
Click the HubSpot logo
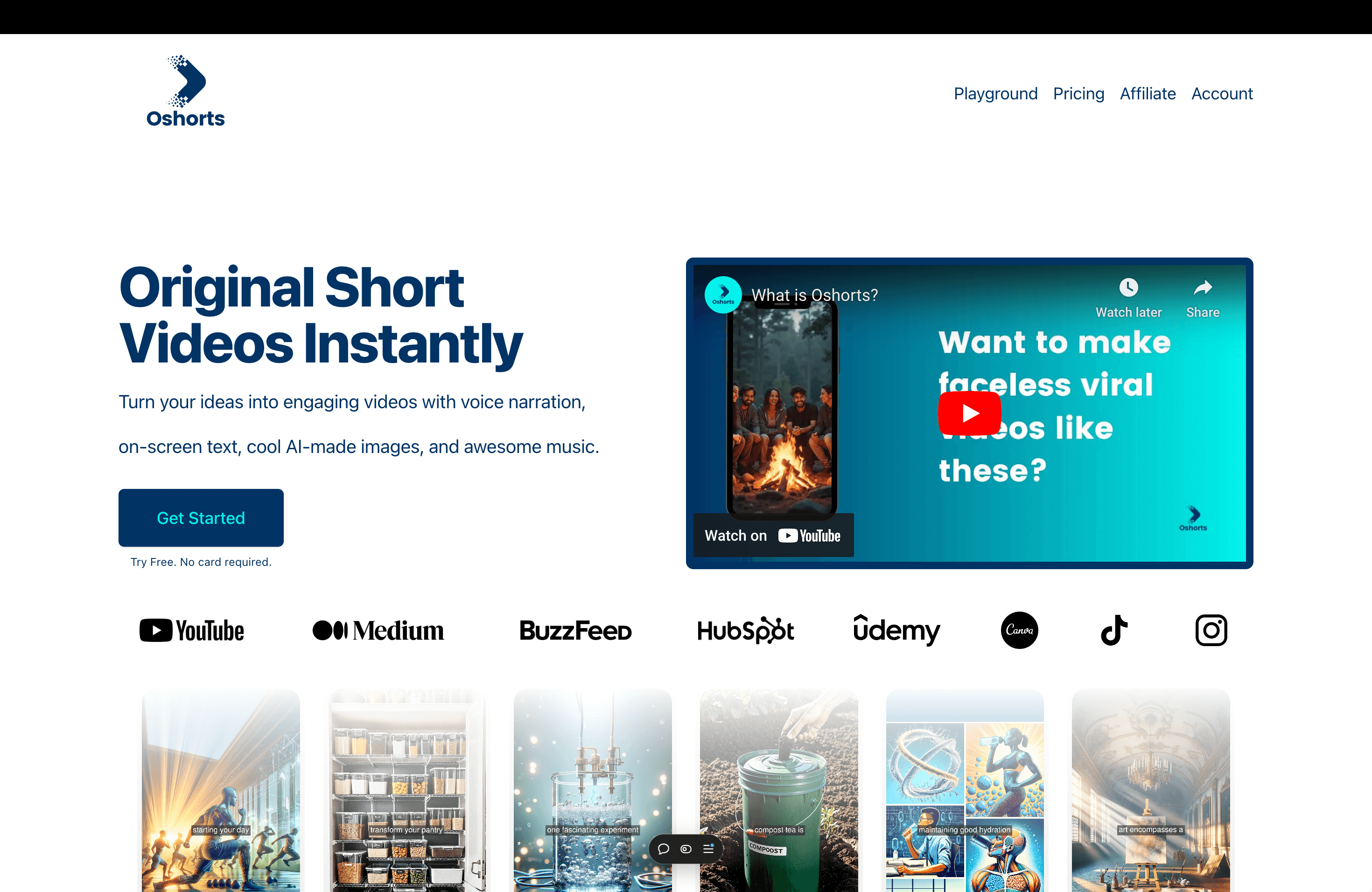[x=745, y=630]
